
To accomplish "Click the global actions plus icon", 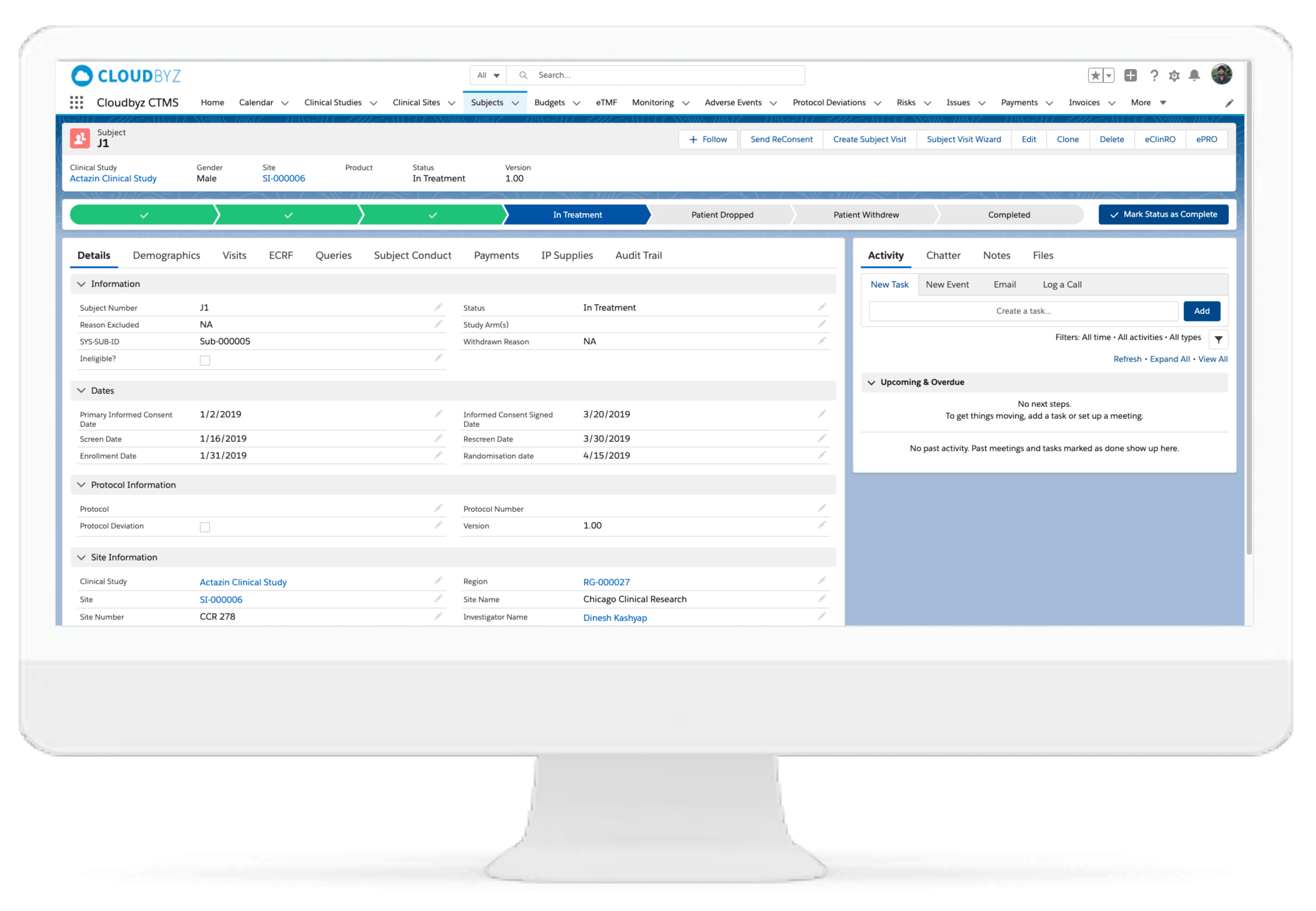I will [x=1130, y=75].
